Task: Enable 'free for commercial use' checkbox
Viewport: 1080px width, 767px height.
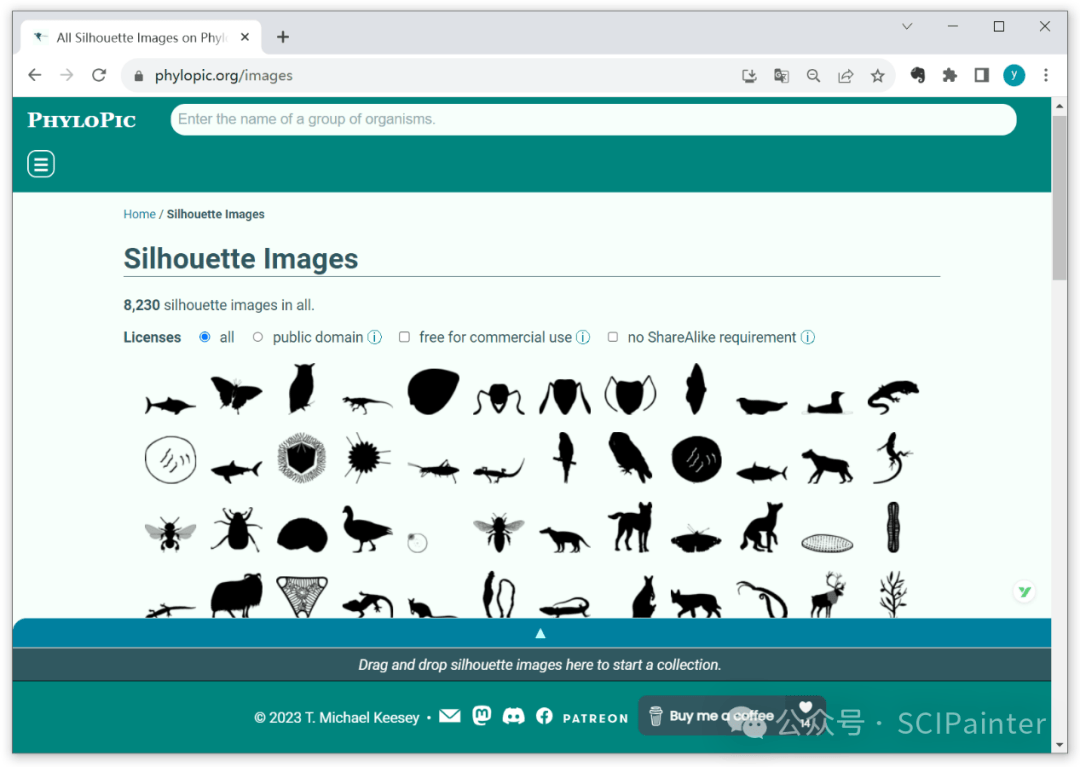Action: click(x=404, y=338)
